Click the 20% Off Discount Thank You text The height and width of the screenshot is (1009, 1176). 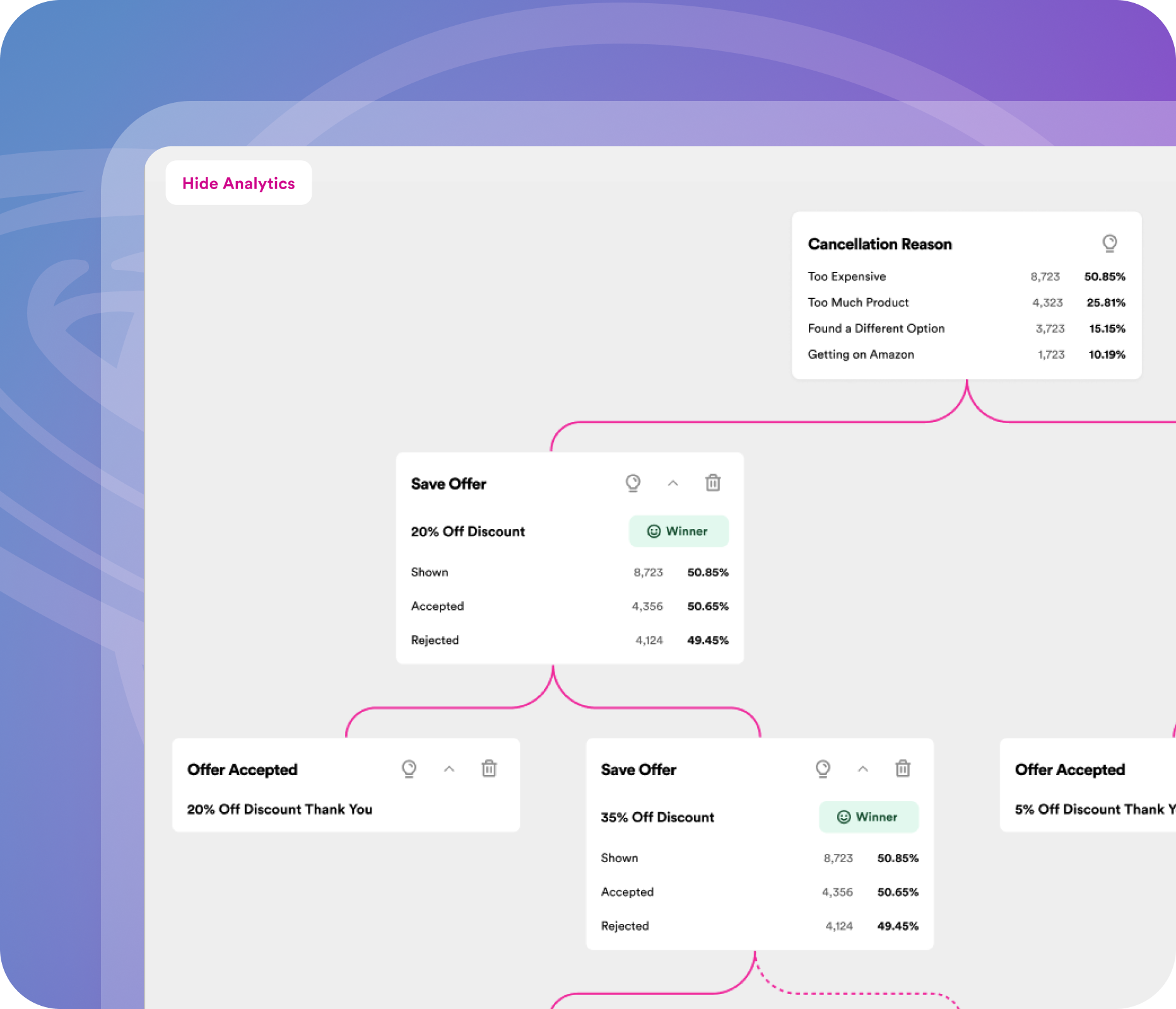tap(279, 809)
